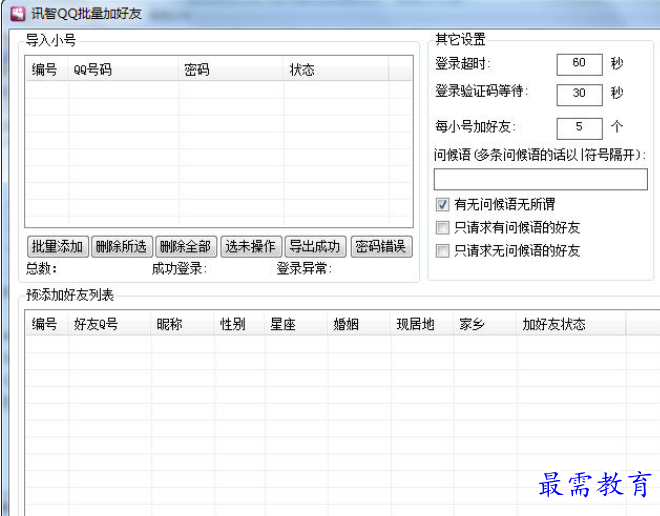660x516 pixels.
Task: Click the 密码 column header
Action: [x=231, y=69]
